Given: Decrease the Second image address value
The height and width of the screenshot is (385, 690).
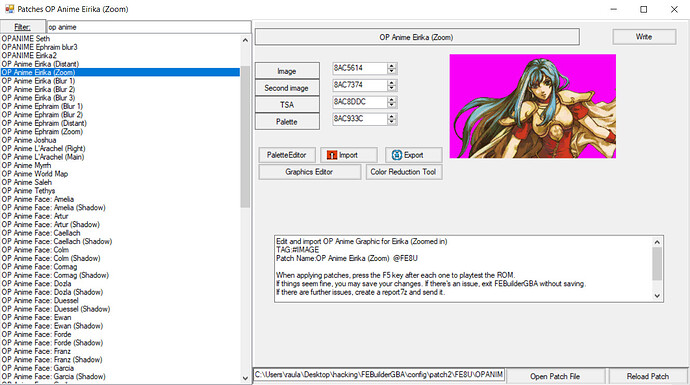Looking at the screenshot, I should click(x=392, y=88).
